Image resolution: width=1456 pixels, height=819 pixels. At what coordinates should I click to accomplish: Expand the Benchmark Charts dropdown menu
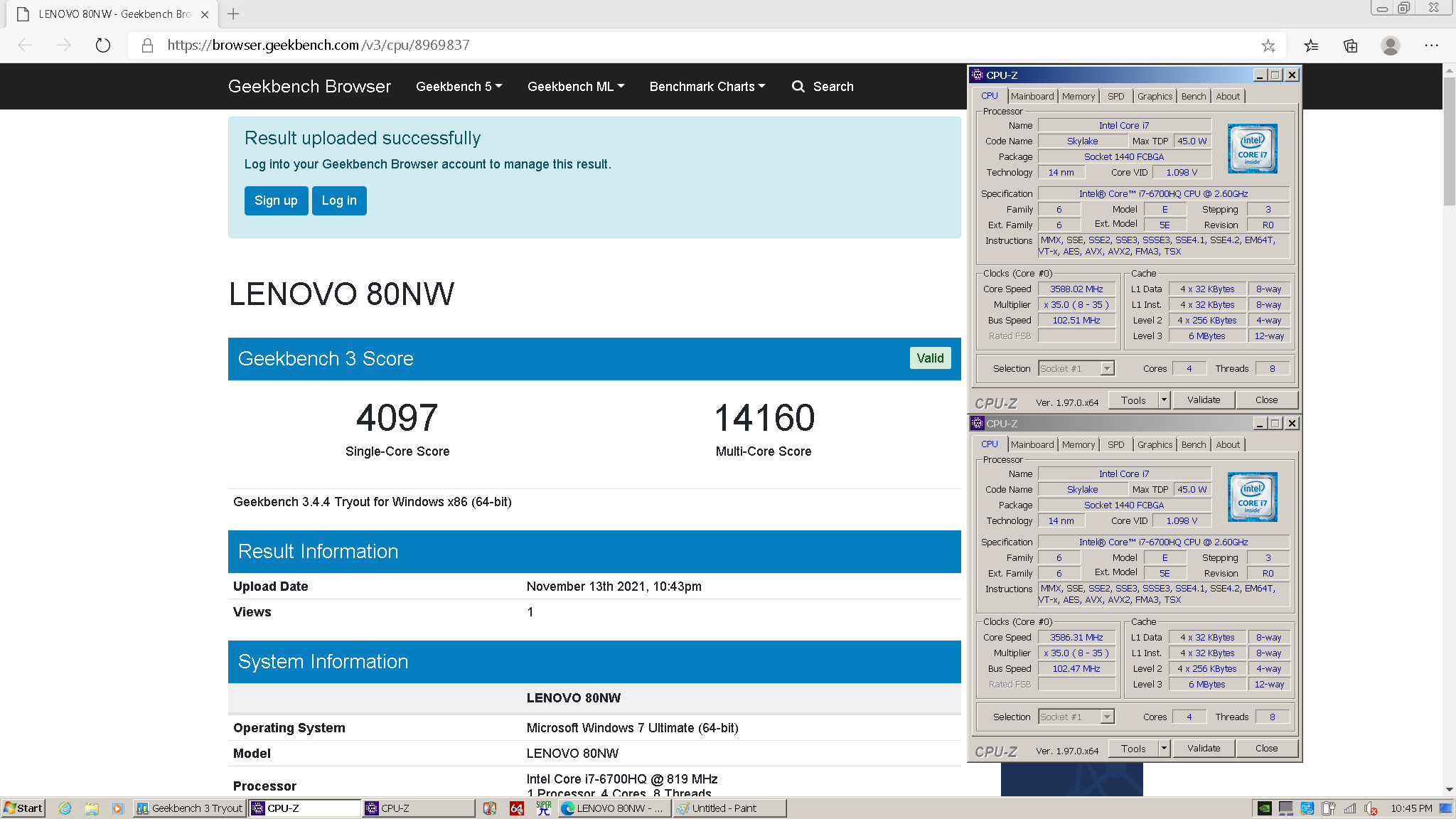click(x=707, y=87)
